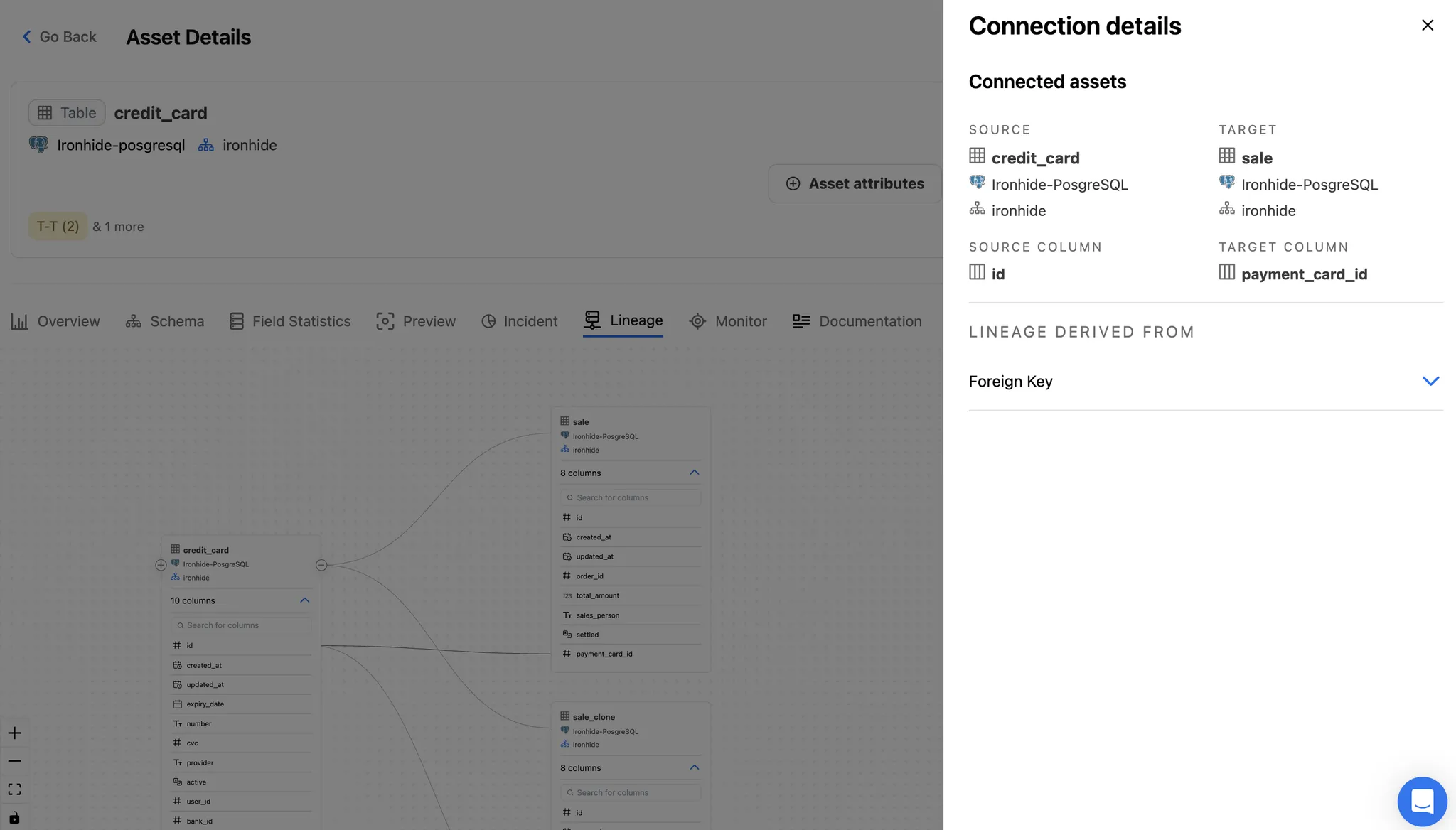Click the fit-to-screen canvas icon
The image size is (1456, 830).
click(x=14, y=789)
